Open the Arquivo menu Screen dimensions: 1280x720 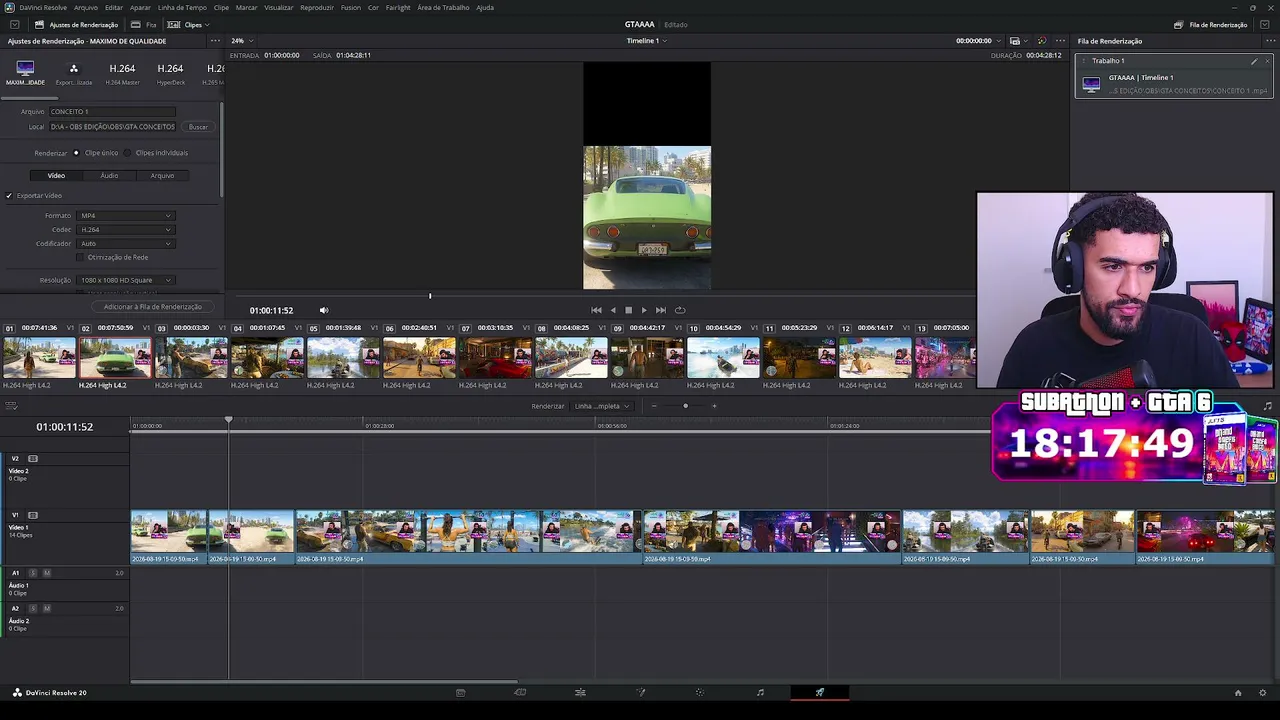(86, 7)
